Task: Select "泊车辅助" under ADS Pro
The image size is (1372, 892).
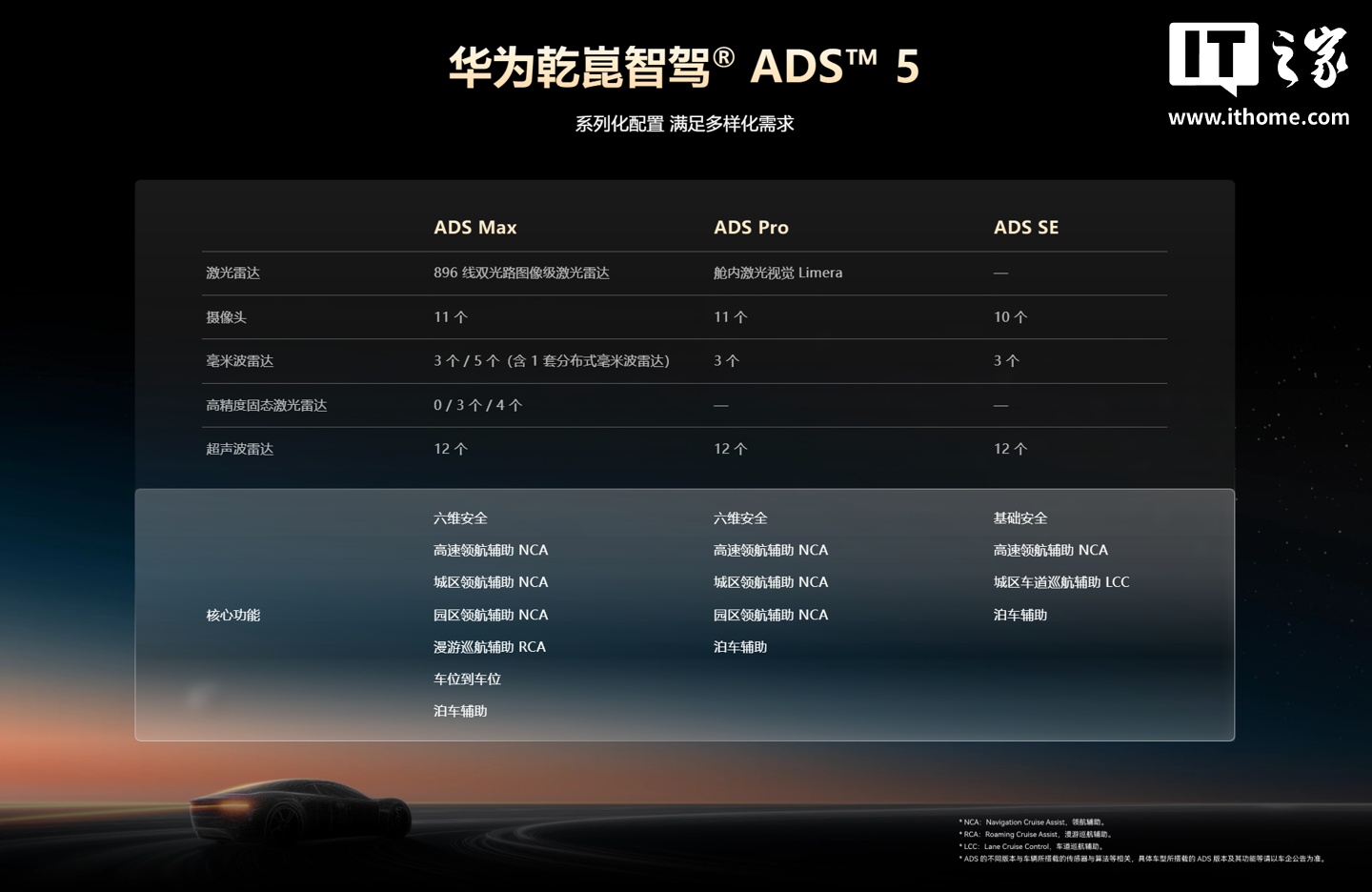Action: point(740,647)
